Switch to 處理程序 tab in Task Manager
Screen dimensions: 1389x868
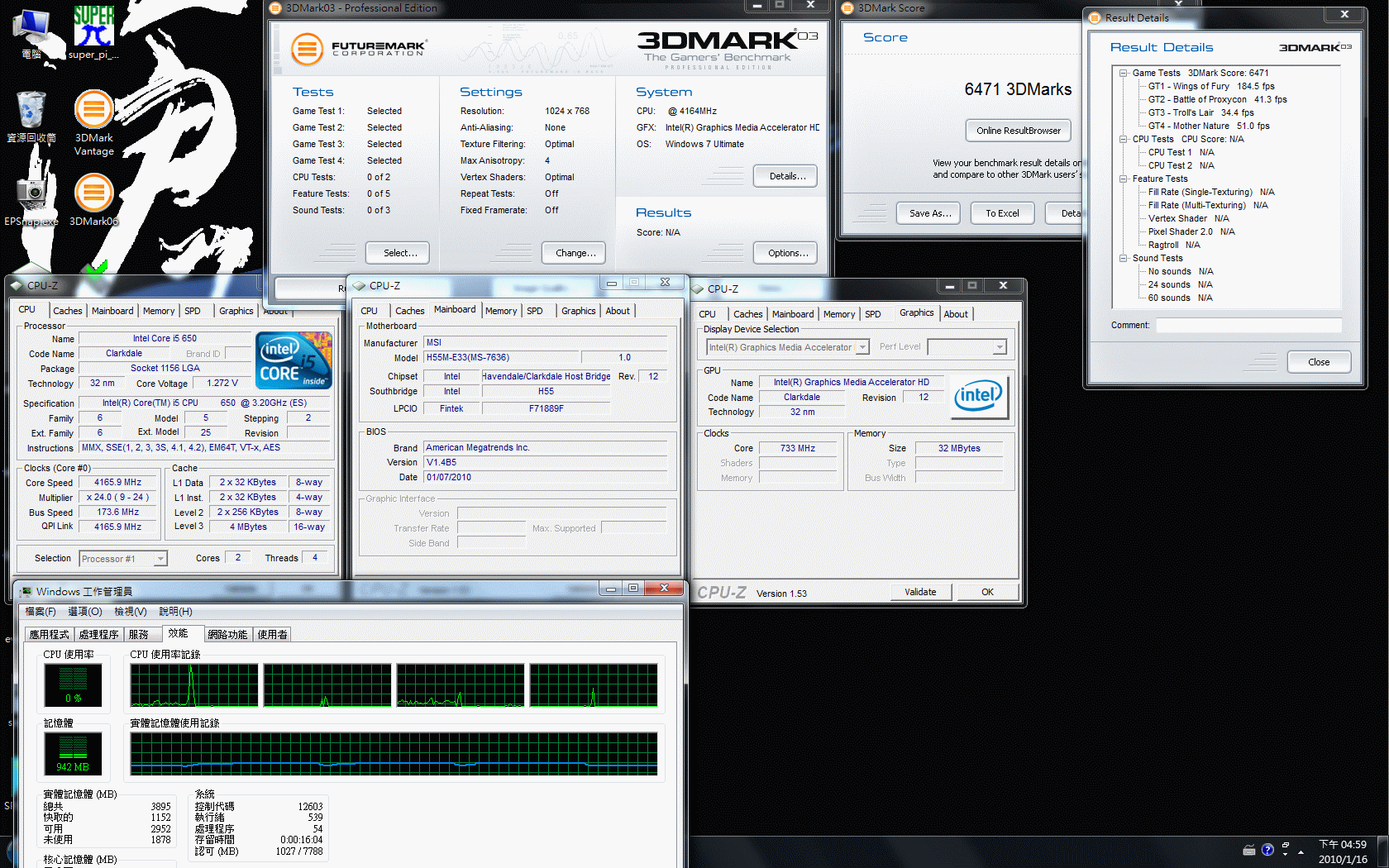tap(99, 635)
